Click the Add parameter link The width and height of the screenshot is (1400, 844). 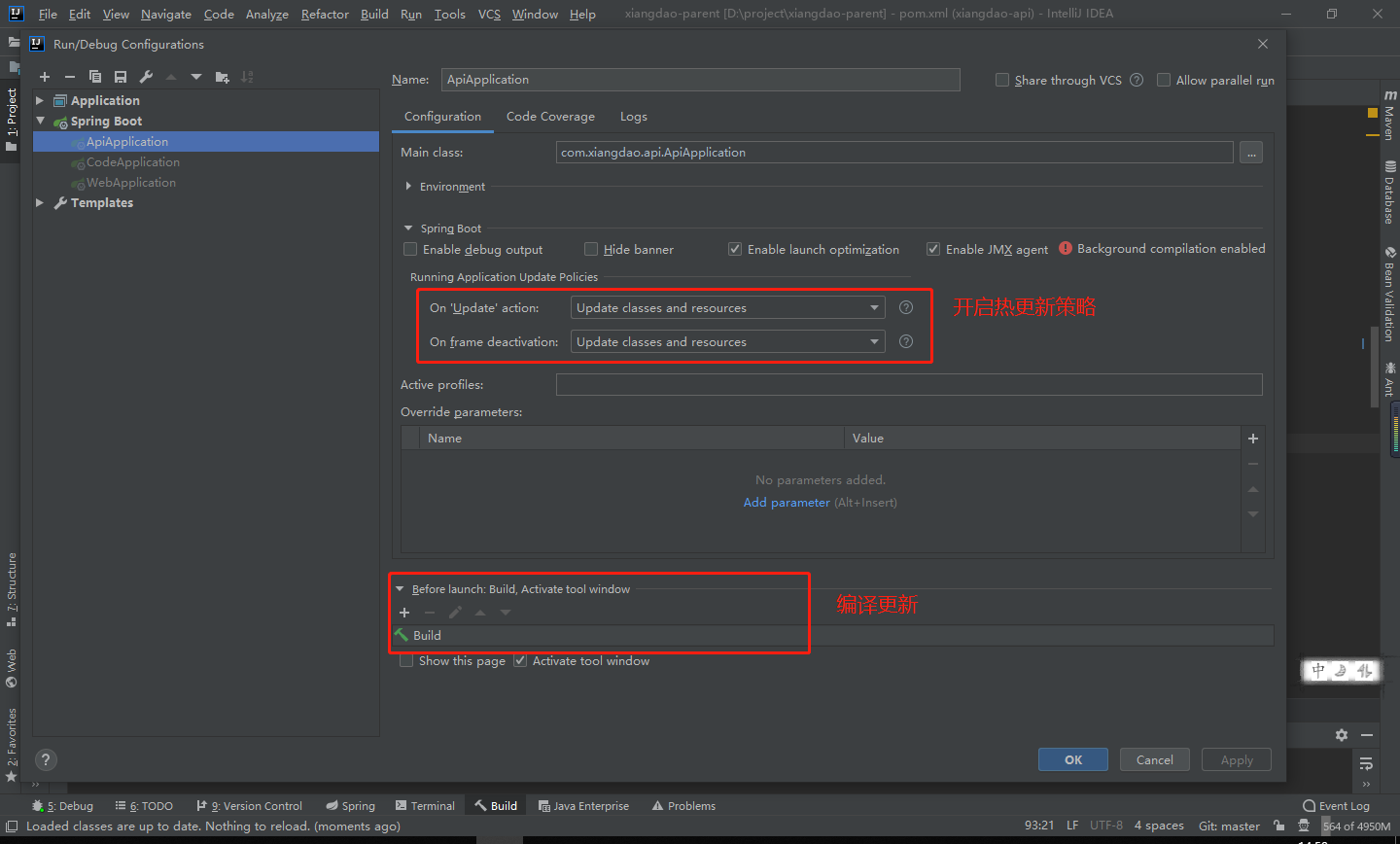pyautogui.click(x=787, y=503)
